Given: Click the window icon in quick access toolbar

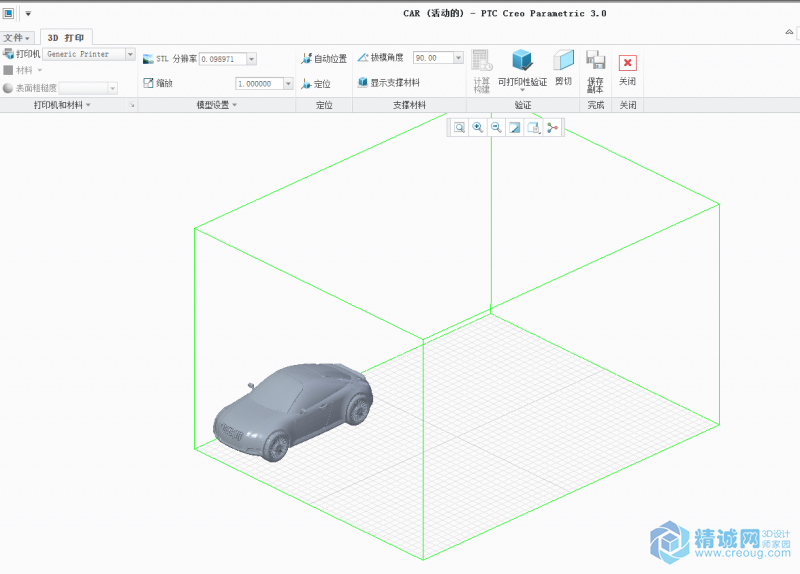Looking at the screenshot, I should [8, 14].
